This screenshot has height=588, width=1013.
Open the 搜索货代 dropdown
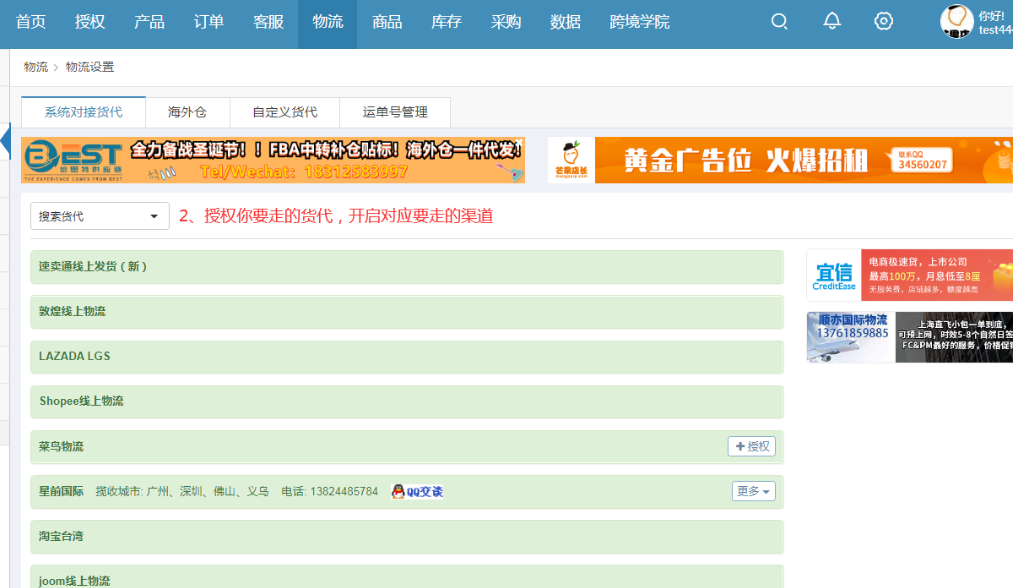click(99, 216)
